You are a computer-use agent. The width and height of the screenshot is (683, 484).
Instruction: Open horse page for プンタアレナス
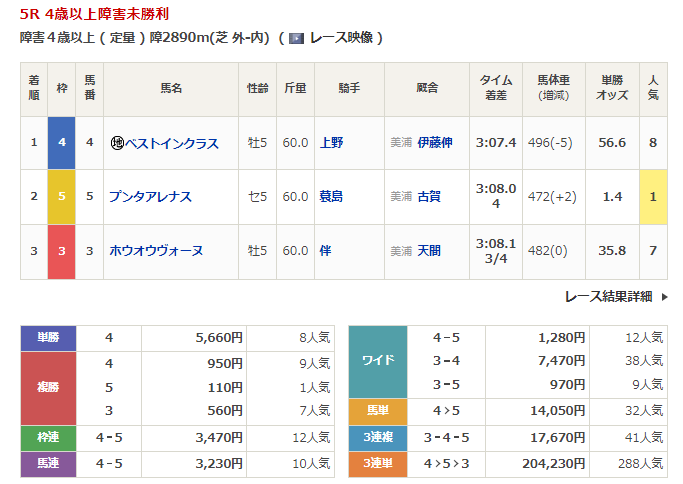pos(150,197)
